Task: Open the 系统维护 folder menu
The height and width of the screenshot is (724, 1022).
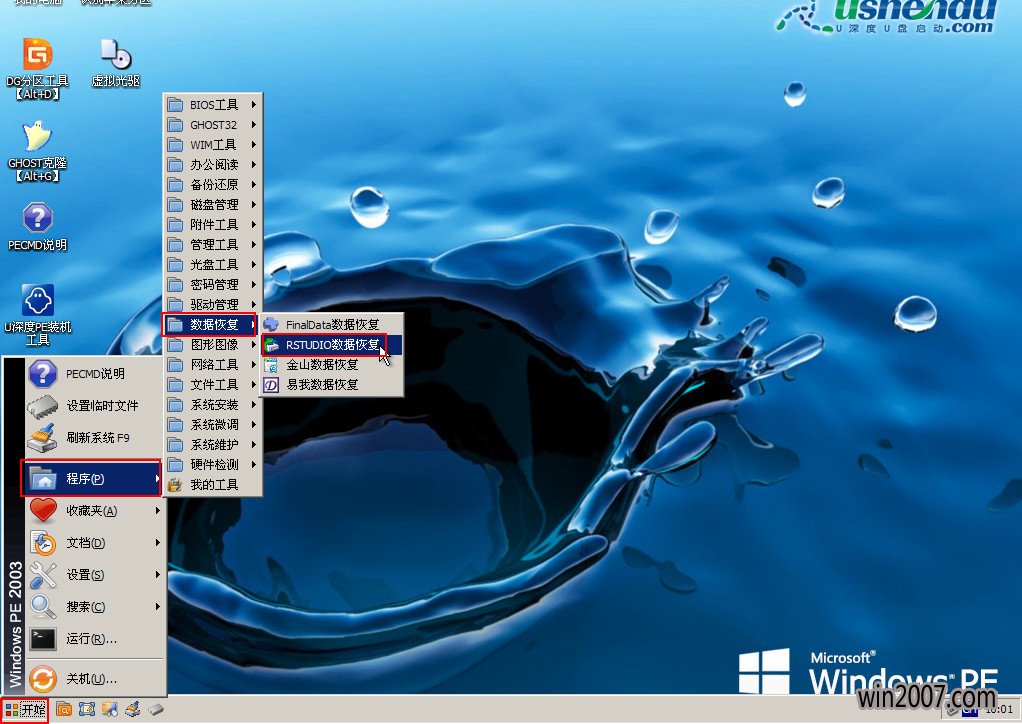Action: [x=212, y=445]
